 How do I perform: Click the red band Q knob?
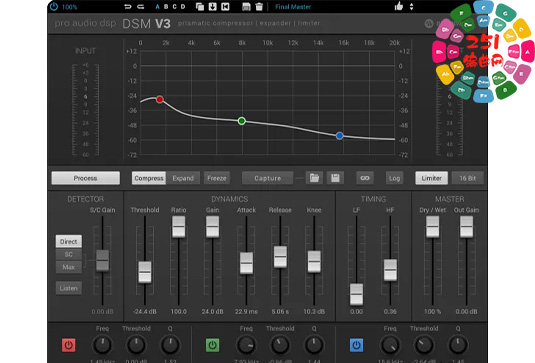[x=170, y=345]
